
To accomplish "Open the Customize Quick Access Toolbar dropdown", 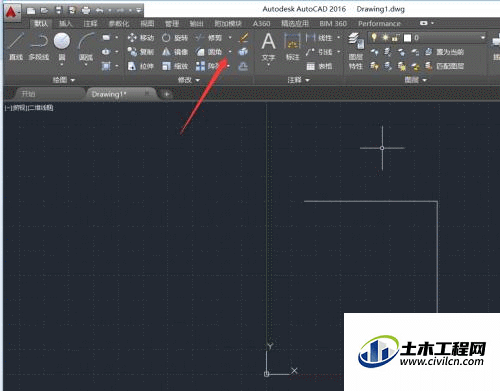I will (x=139, y=11).
